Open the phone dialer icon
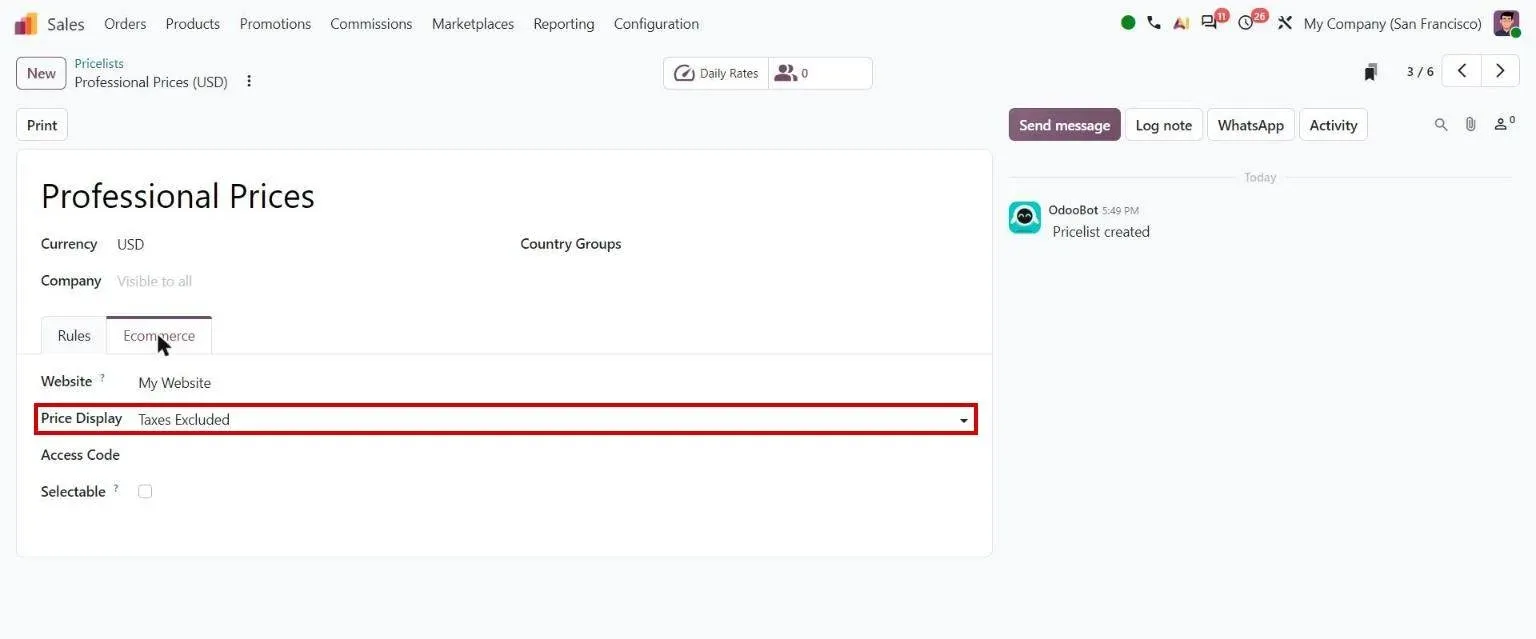 coord(1154,23)
